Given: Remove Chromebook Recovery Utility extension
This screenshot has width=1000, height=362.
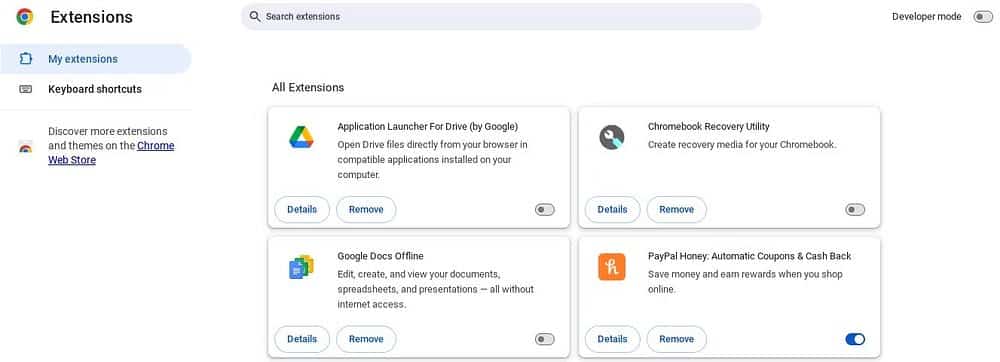Looking at the screenshot, I should click(677, 210).
